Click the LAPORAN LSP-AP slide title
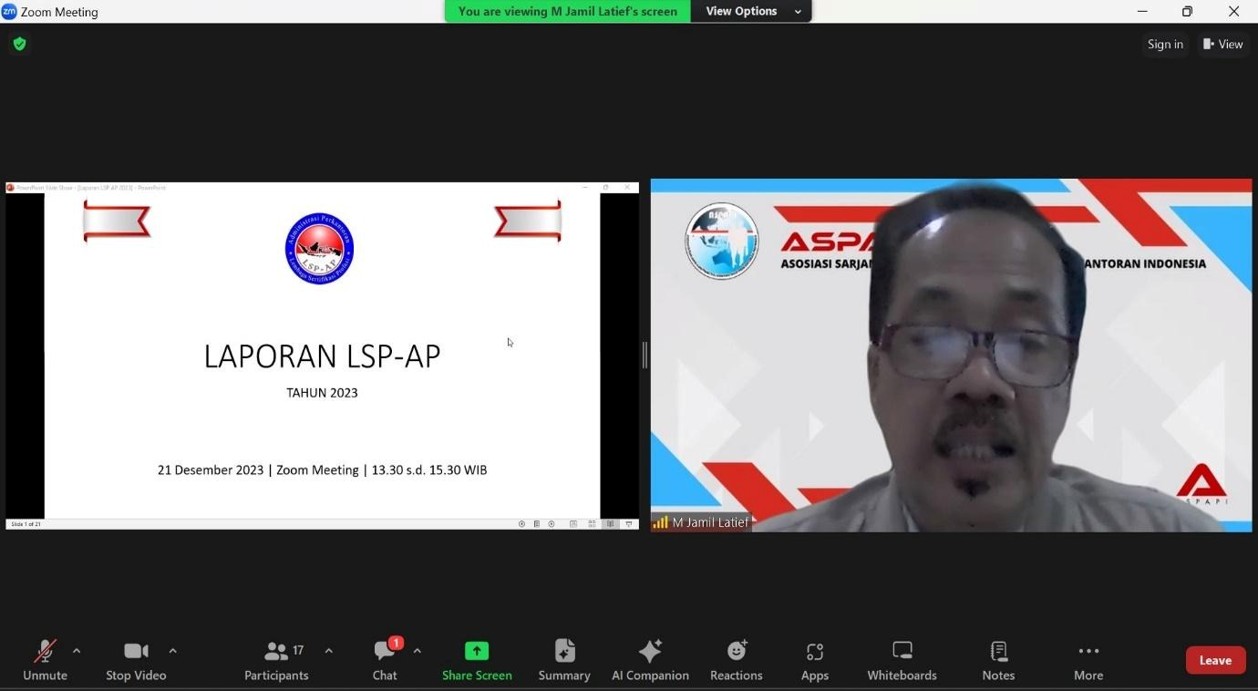Viewport: 1258px width, 691px height. coord(322,356)
